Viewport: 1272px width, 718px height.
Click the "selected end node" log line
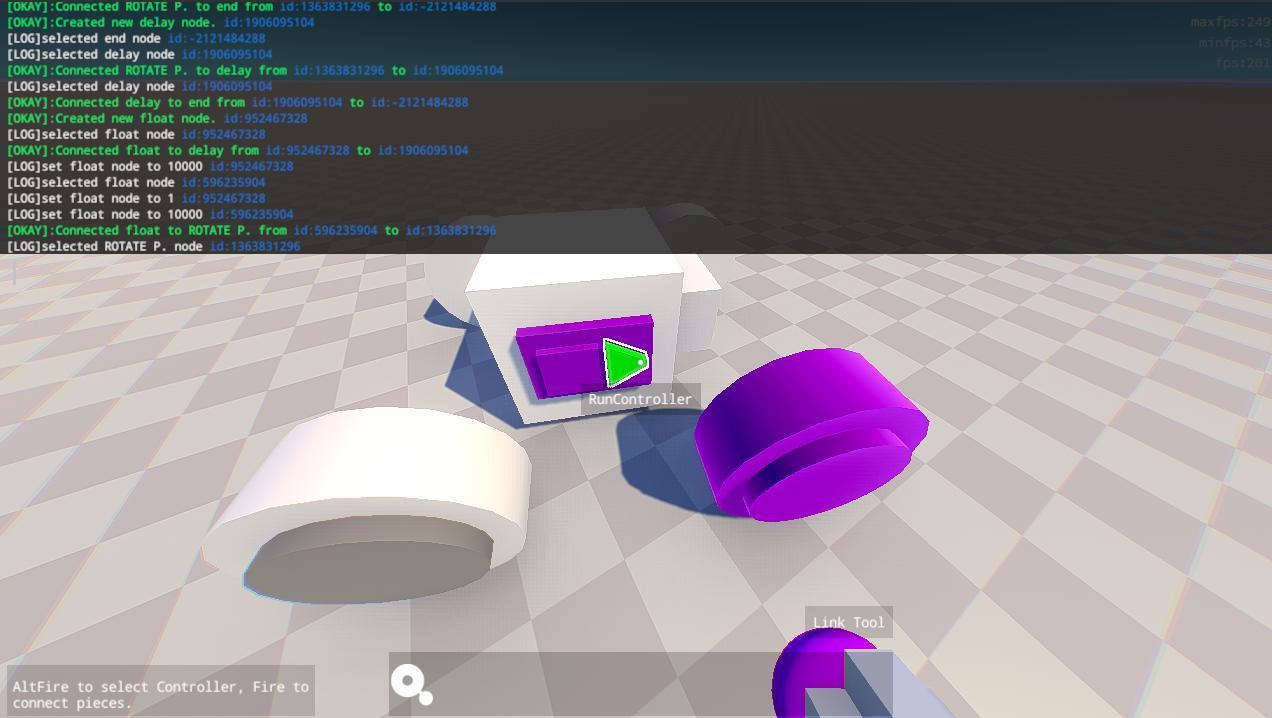(x=136, y=38)
